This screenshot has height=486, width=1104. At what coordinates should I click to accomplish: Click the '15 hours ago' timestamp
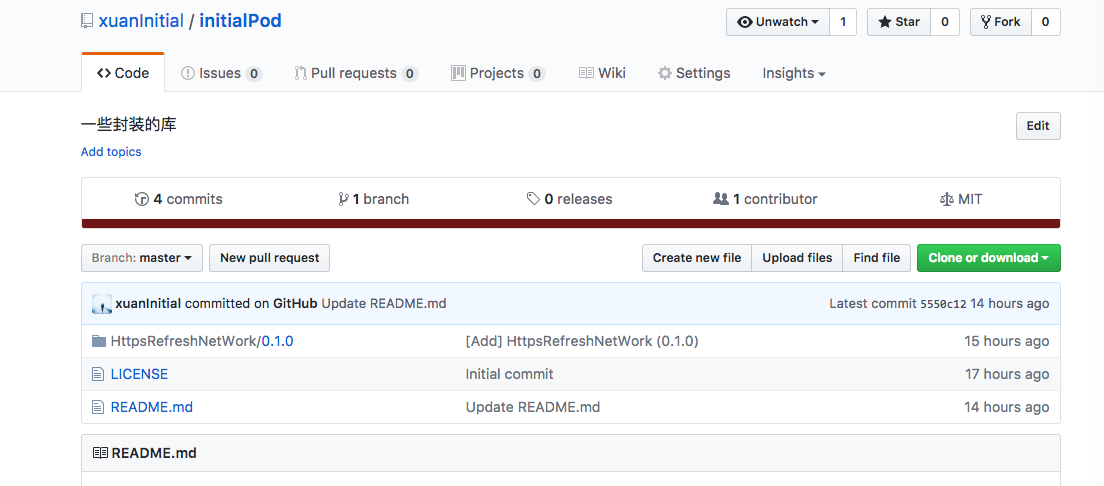tap(1006, 342)
